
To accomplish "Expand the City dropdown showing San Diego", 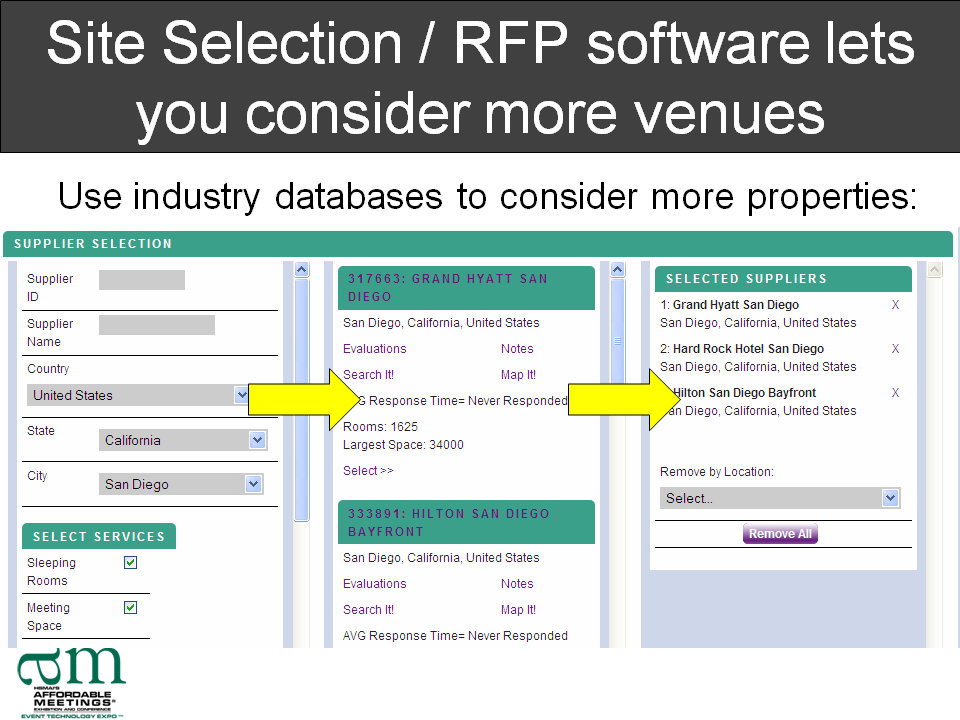I will [x=181, y=484].
